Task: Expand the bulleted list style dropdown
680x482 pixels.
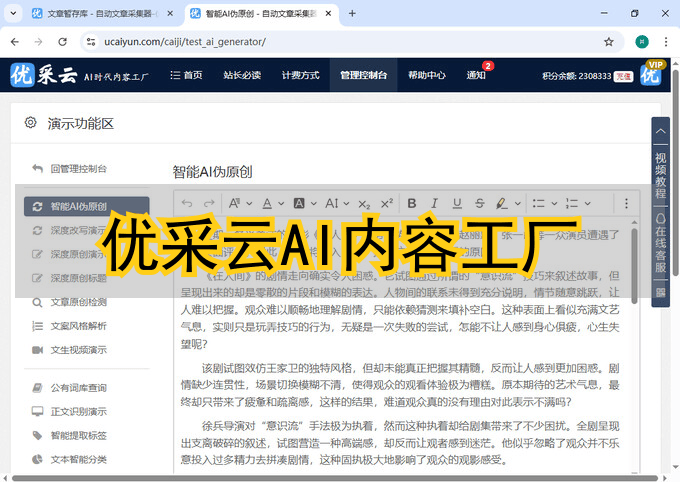Action: (x=553, y=204)
